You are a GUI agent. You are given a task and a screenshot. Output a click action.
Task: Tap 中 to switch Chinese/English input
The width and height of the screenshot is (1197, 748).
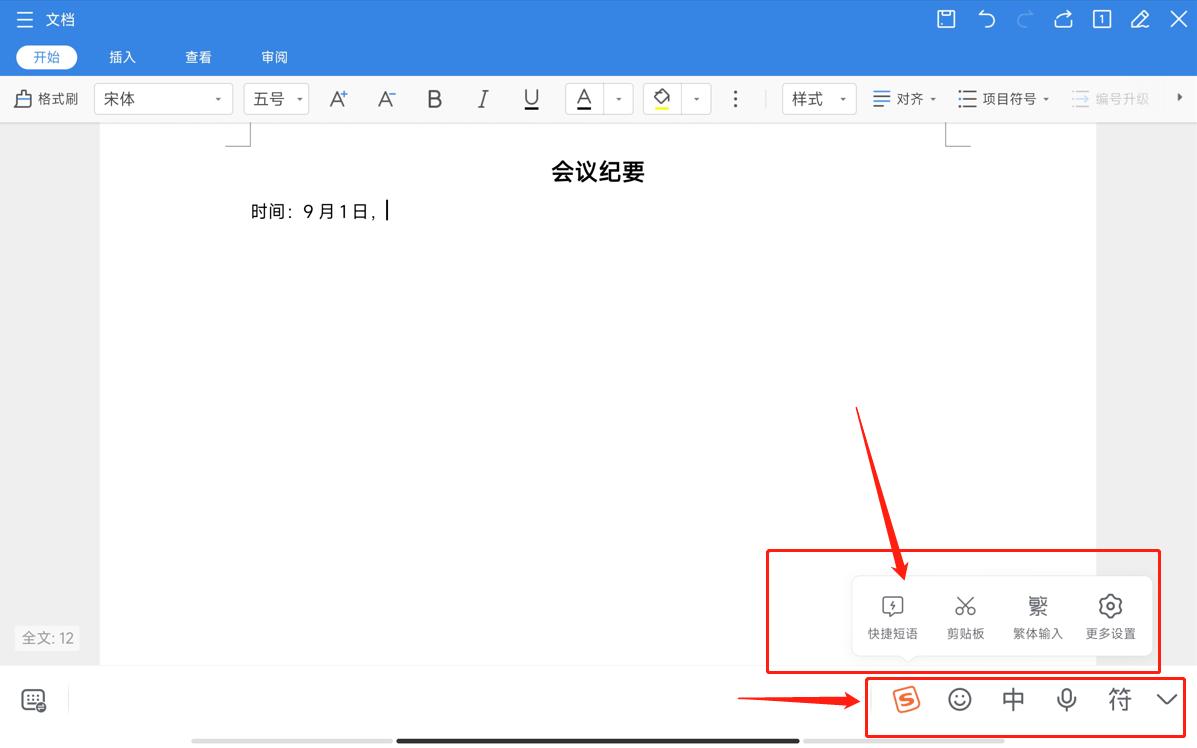tap(1013, 700)
